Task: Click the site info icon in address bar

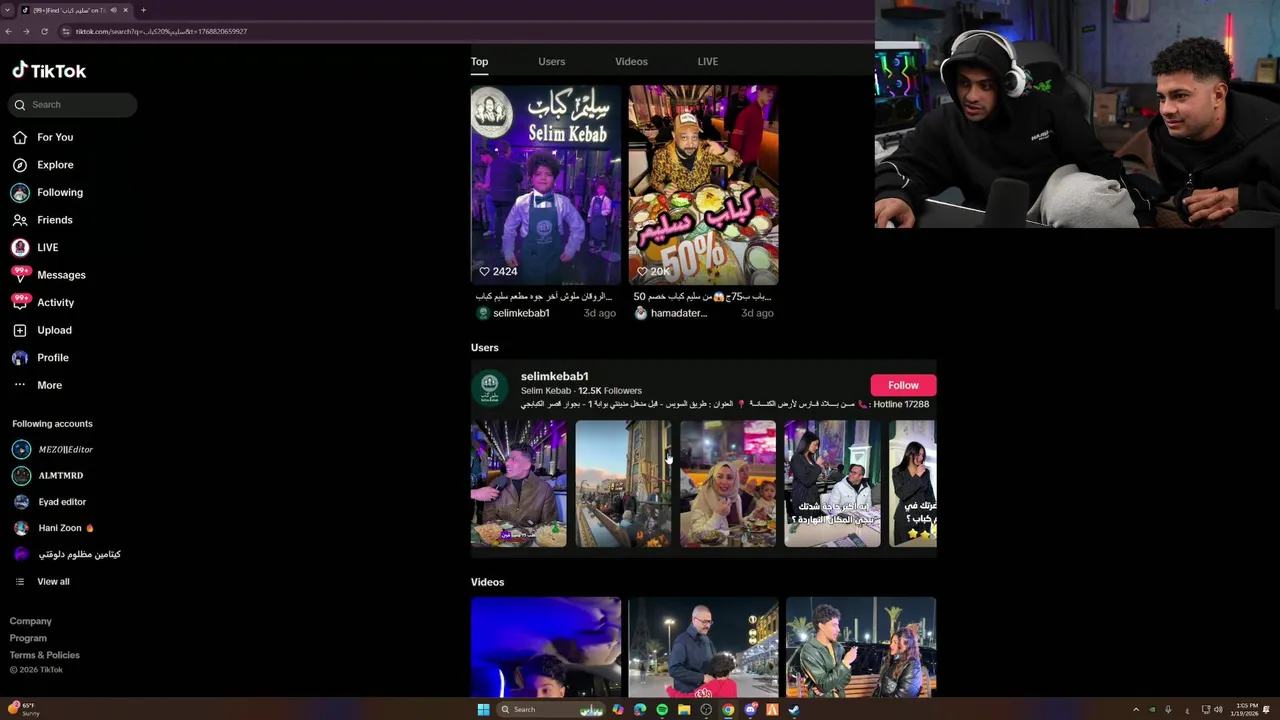Action: 66,31
